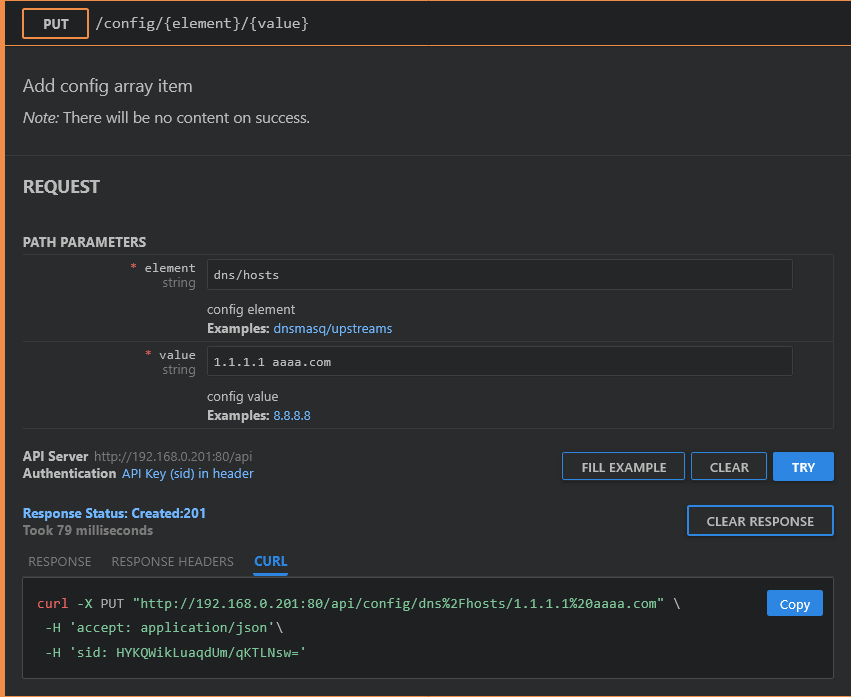Click the CLEAR RESPONSE button

[759, 521]
